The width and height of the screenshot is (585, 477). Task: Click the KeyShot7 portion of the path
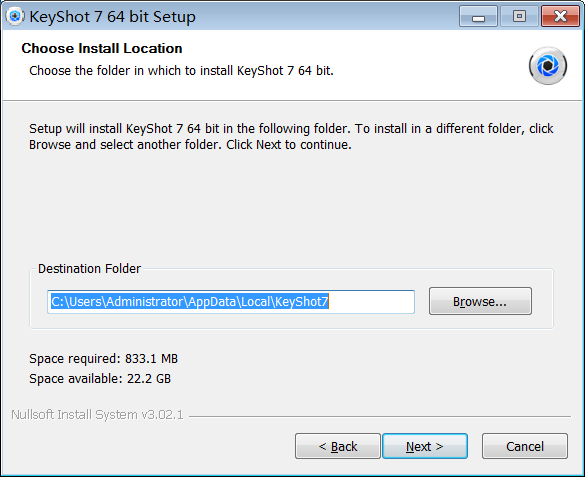pyautogui.click(x=301, y=301)
